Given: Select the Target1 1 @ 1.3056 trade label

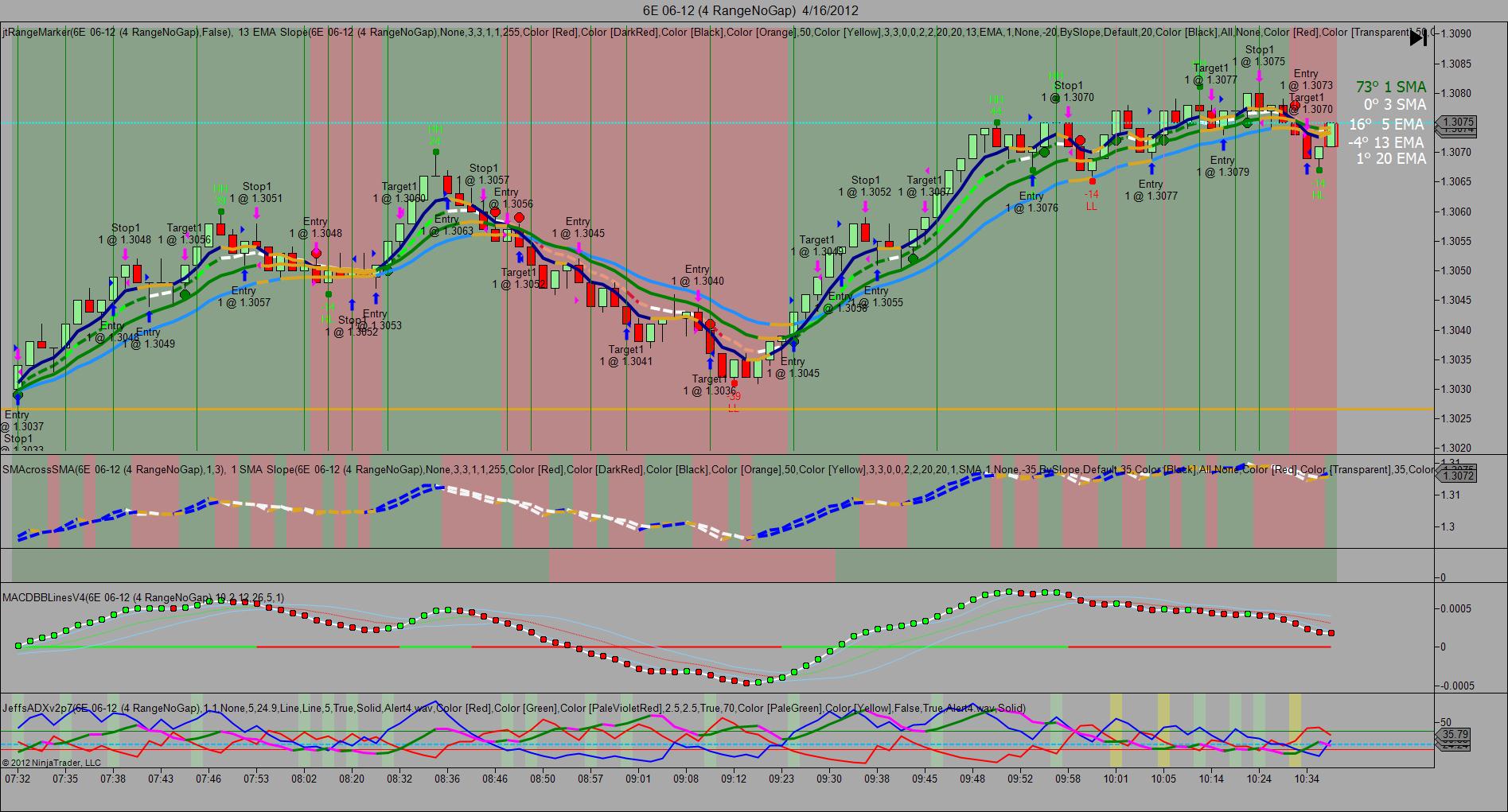Looking at the screenshot, I should point(185,234).
